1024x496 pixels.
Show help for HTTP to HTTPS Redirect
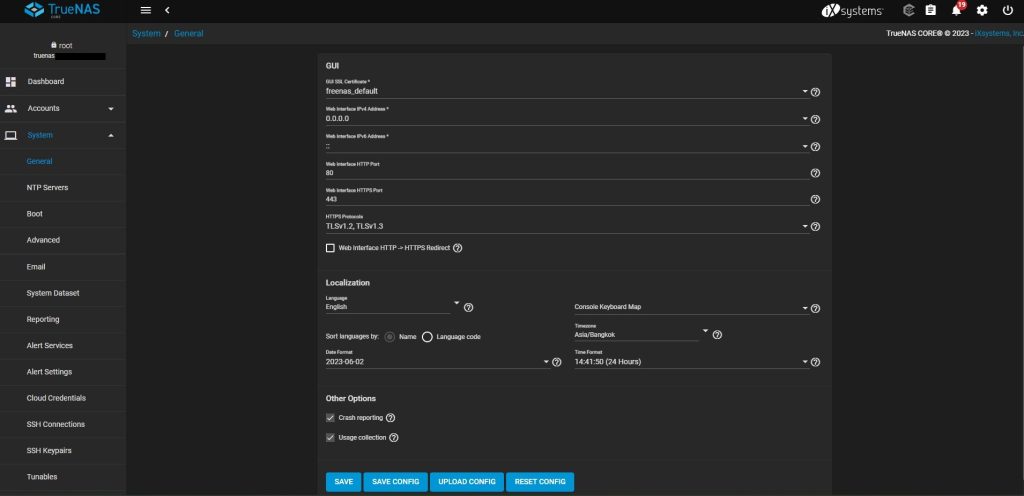pyautogui.click(x=458, y=248)
